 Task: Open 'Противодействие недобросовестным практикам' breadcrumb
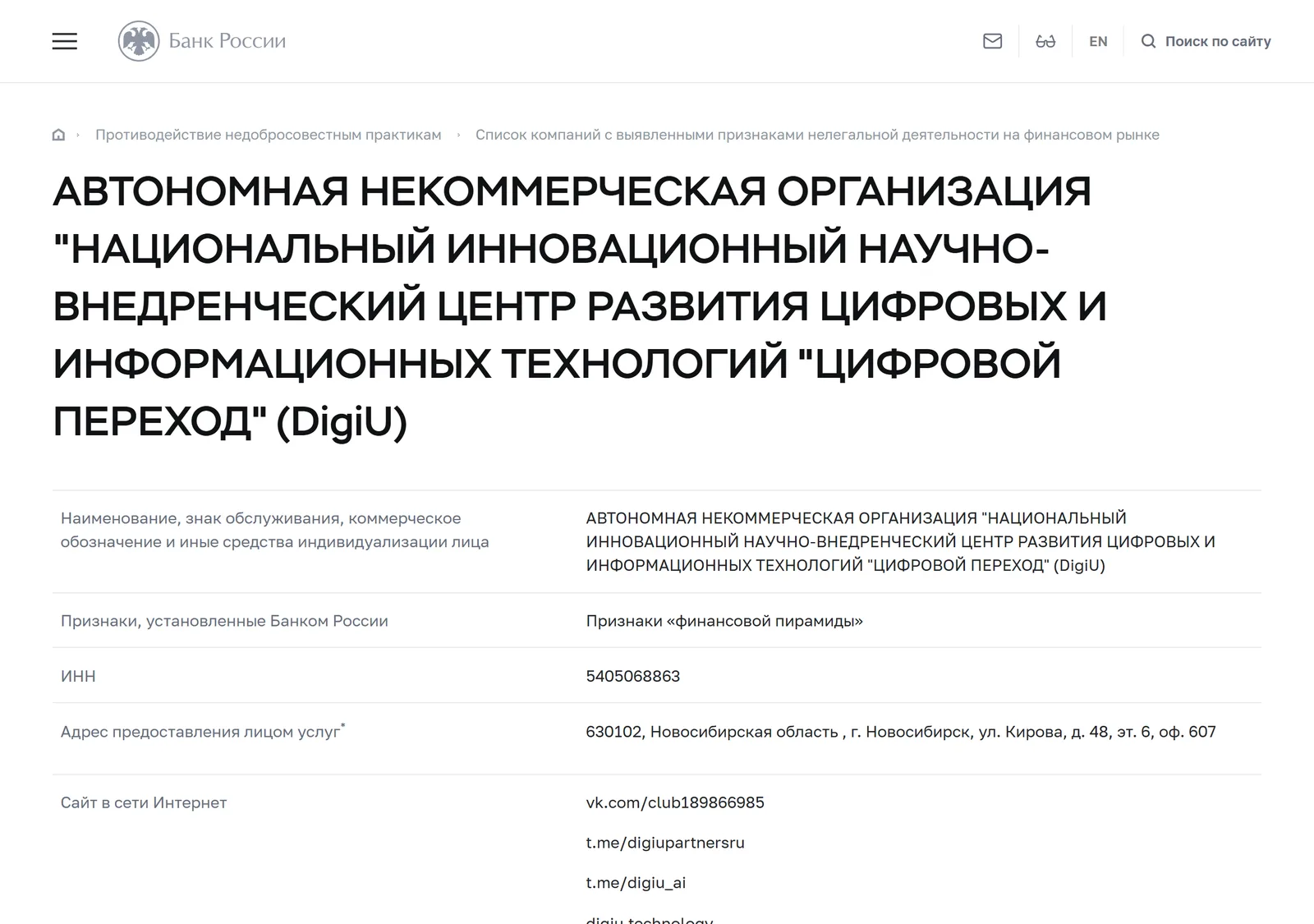tap(268, 135)
